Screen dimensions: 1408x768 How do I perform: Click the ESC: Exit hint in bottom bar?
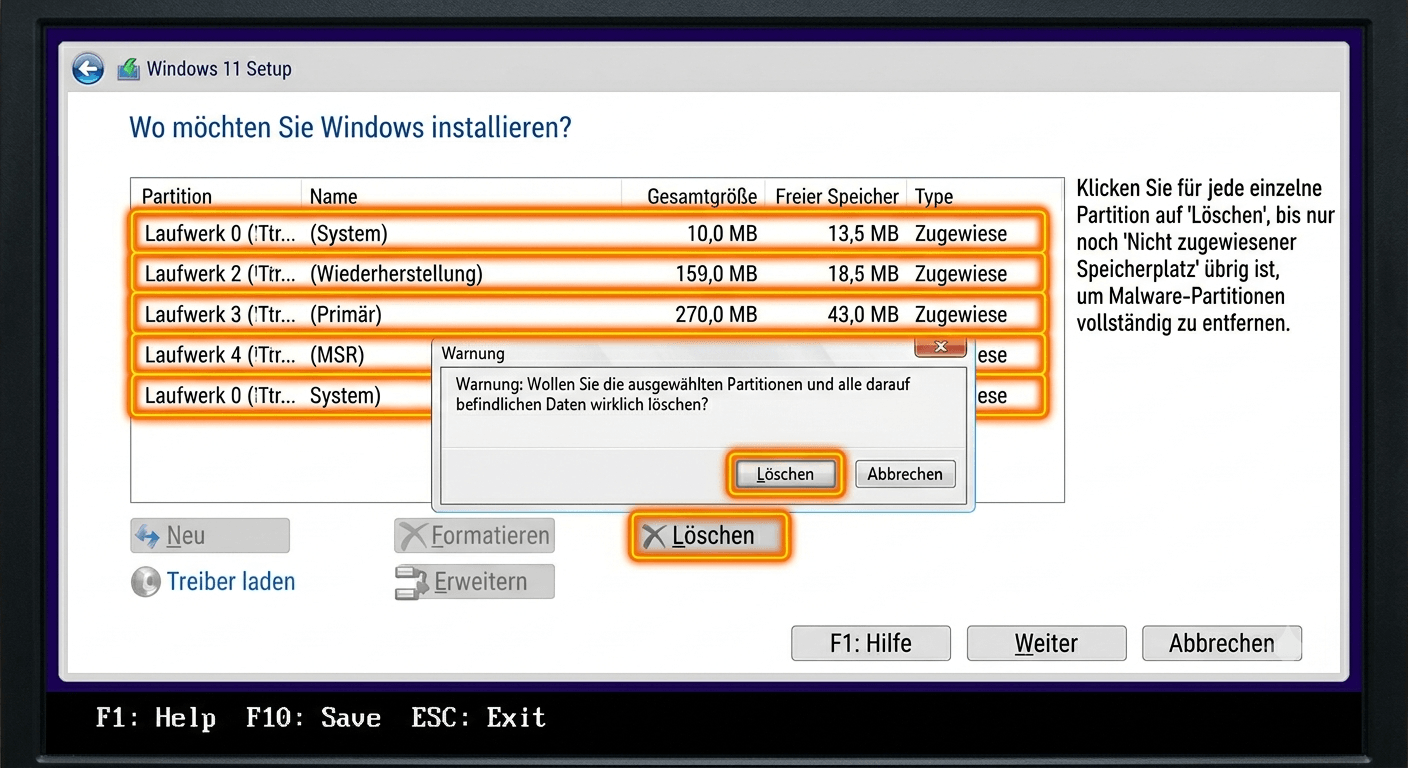coord(478,718)
